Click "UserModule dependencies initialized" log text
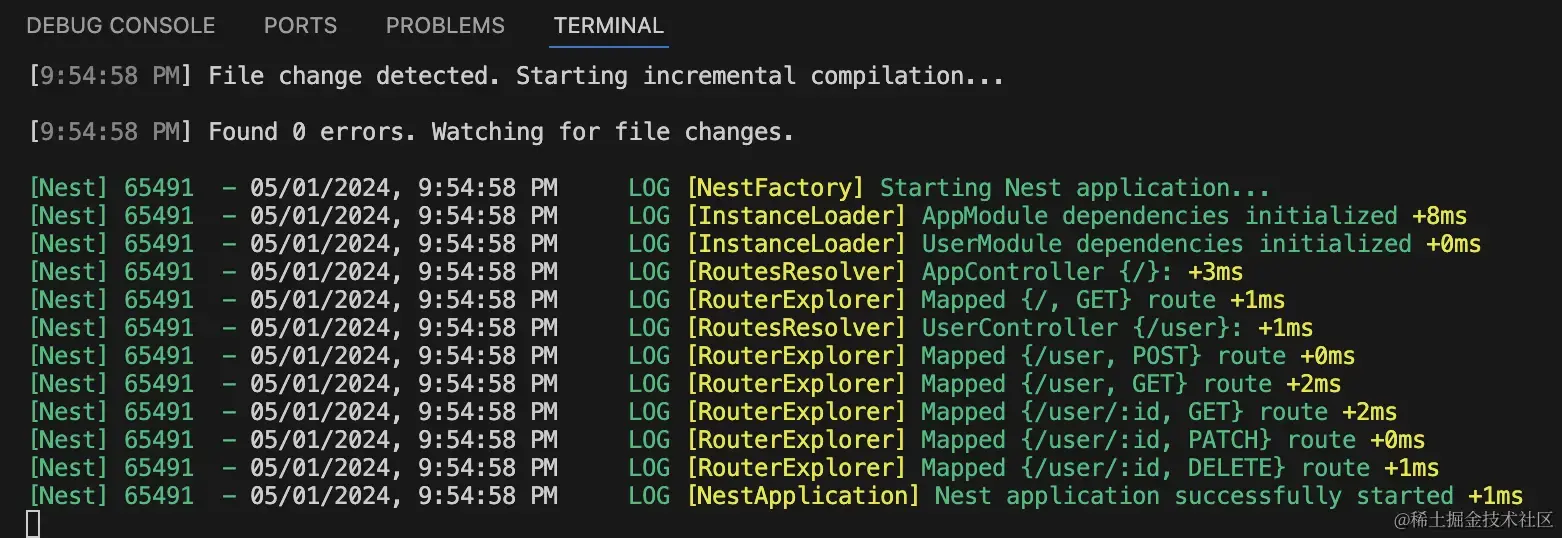 point(1166,244)
